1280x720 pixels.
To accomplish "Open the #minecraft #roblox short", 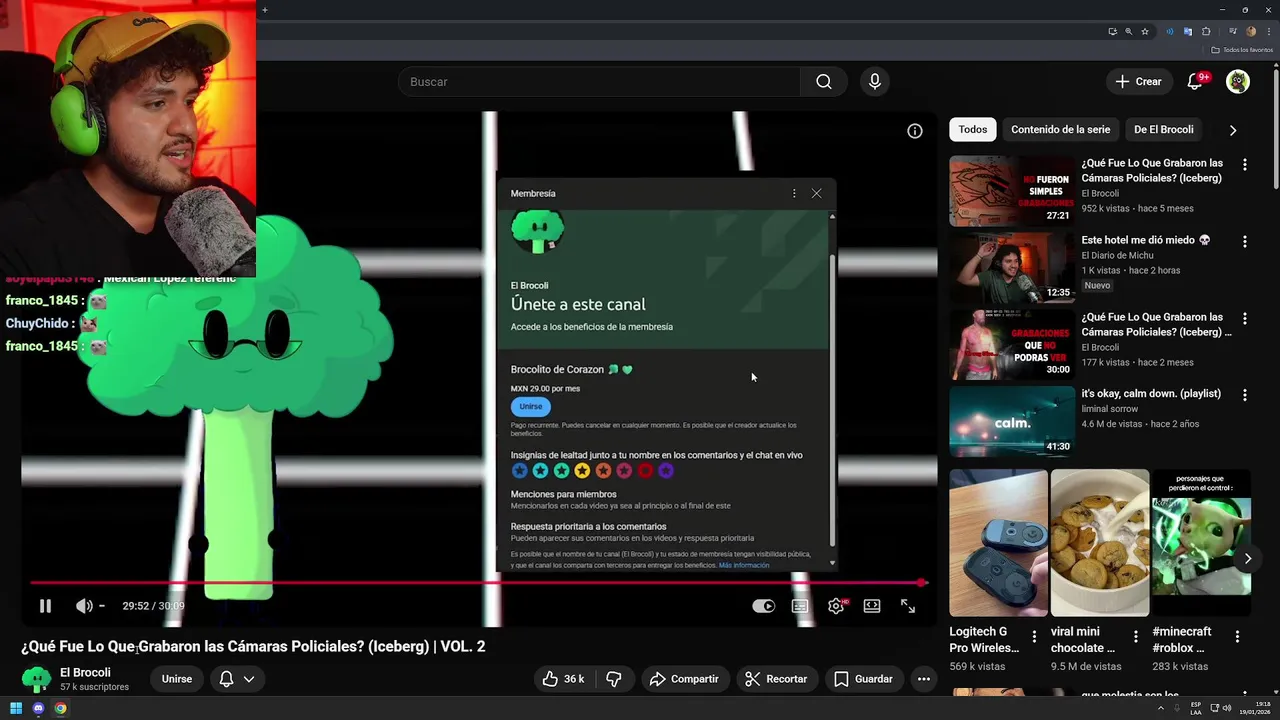I will (1201, 543).
